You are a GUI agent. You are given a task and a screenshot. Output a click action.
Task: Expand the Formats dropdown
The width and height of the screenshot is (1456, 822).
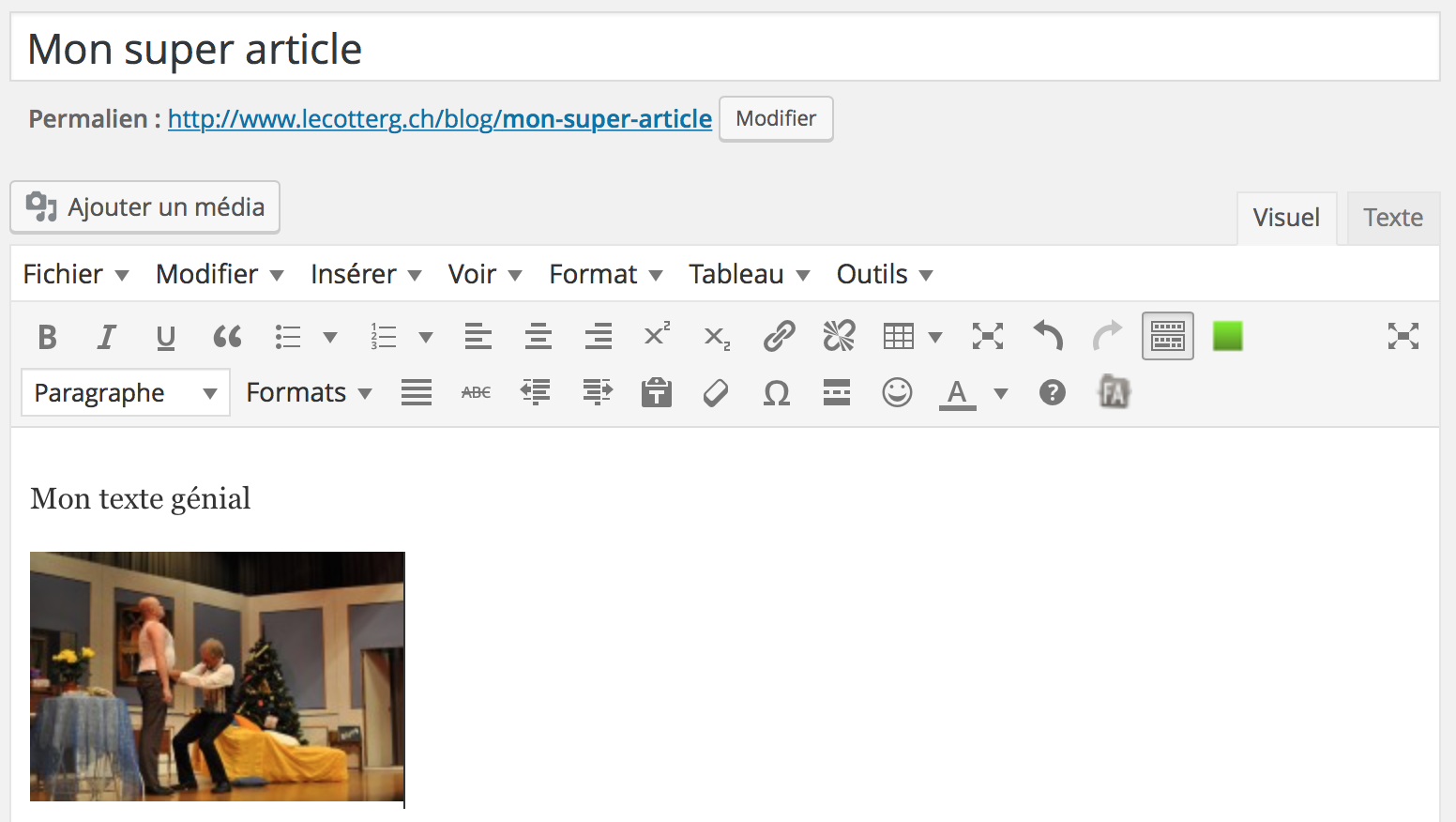coord(310,392)
